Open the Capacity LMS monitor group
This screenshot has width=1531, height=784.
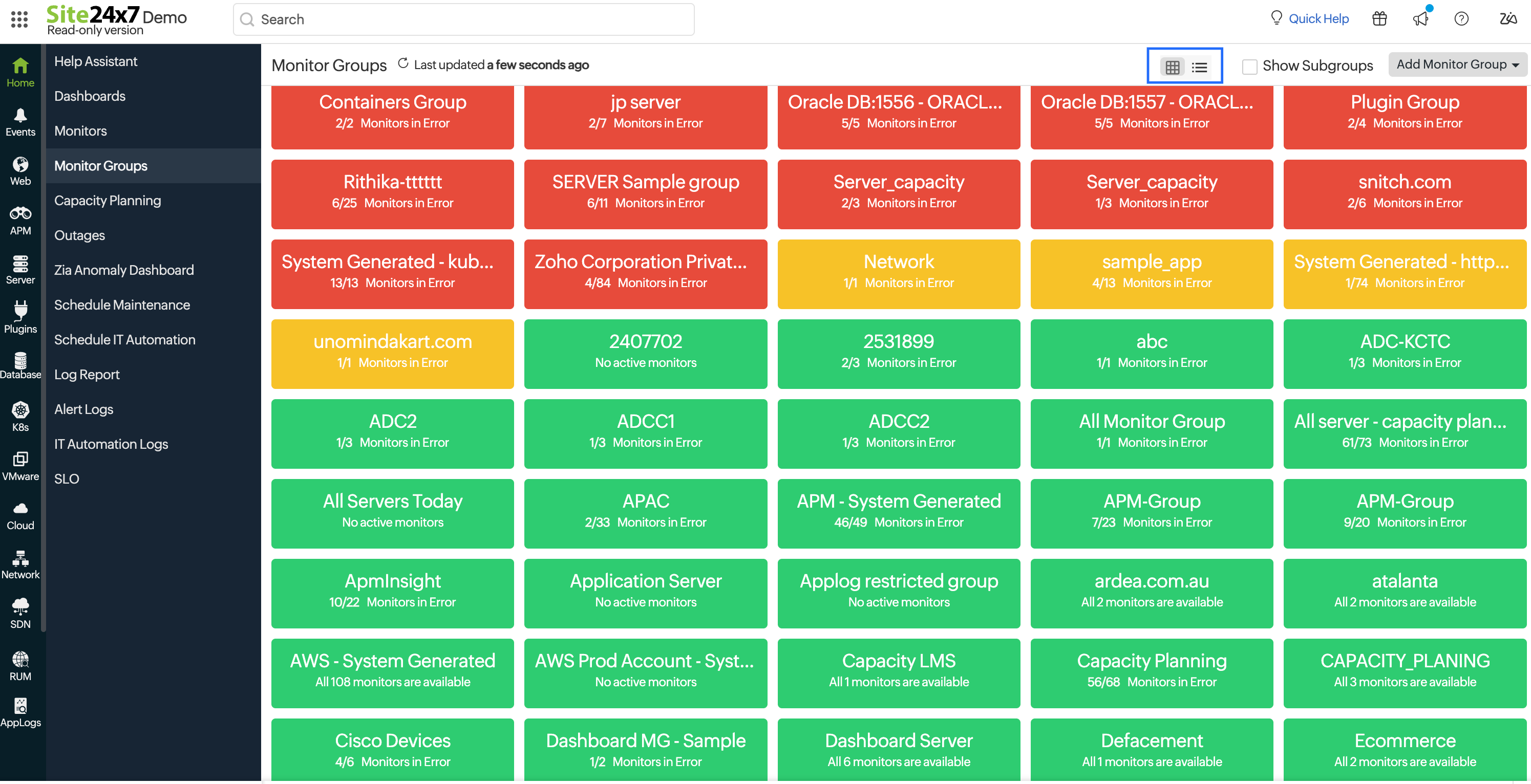pyautogui.click(x=898, y=673)
